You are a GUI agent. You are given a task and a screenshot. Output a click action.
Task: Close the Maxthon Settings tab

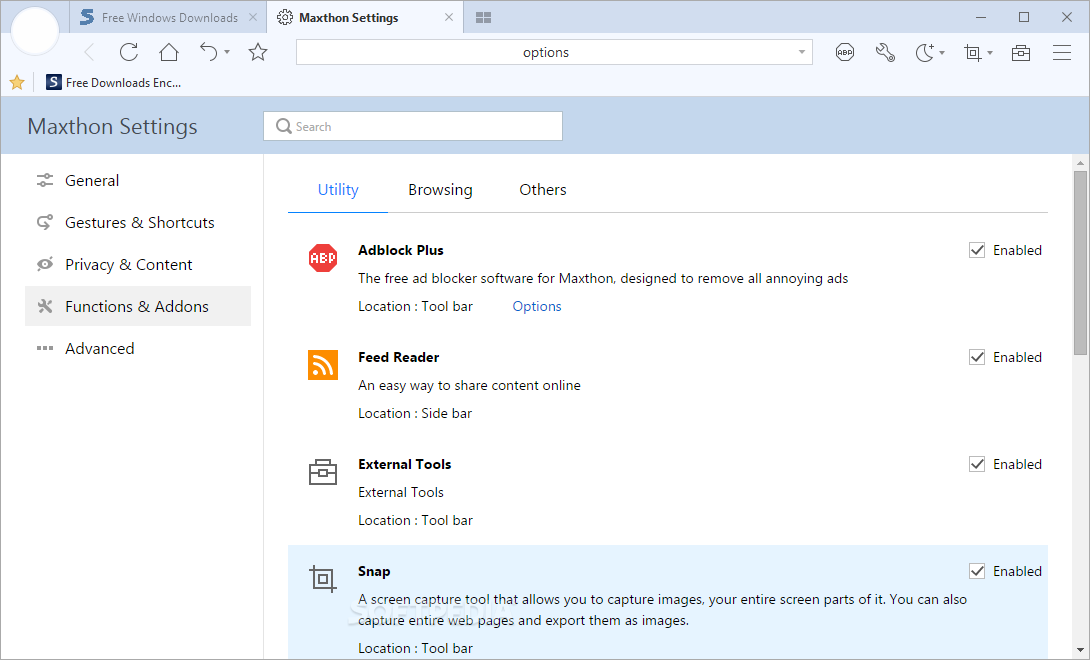pos(449,17)
